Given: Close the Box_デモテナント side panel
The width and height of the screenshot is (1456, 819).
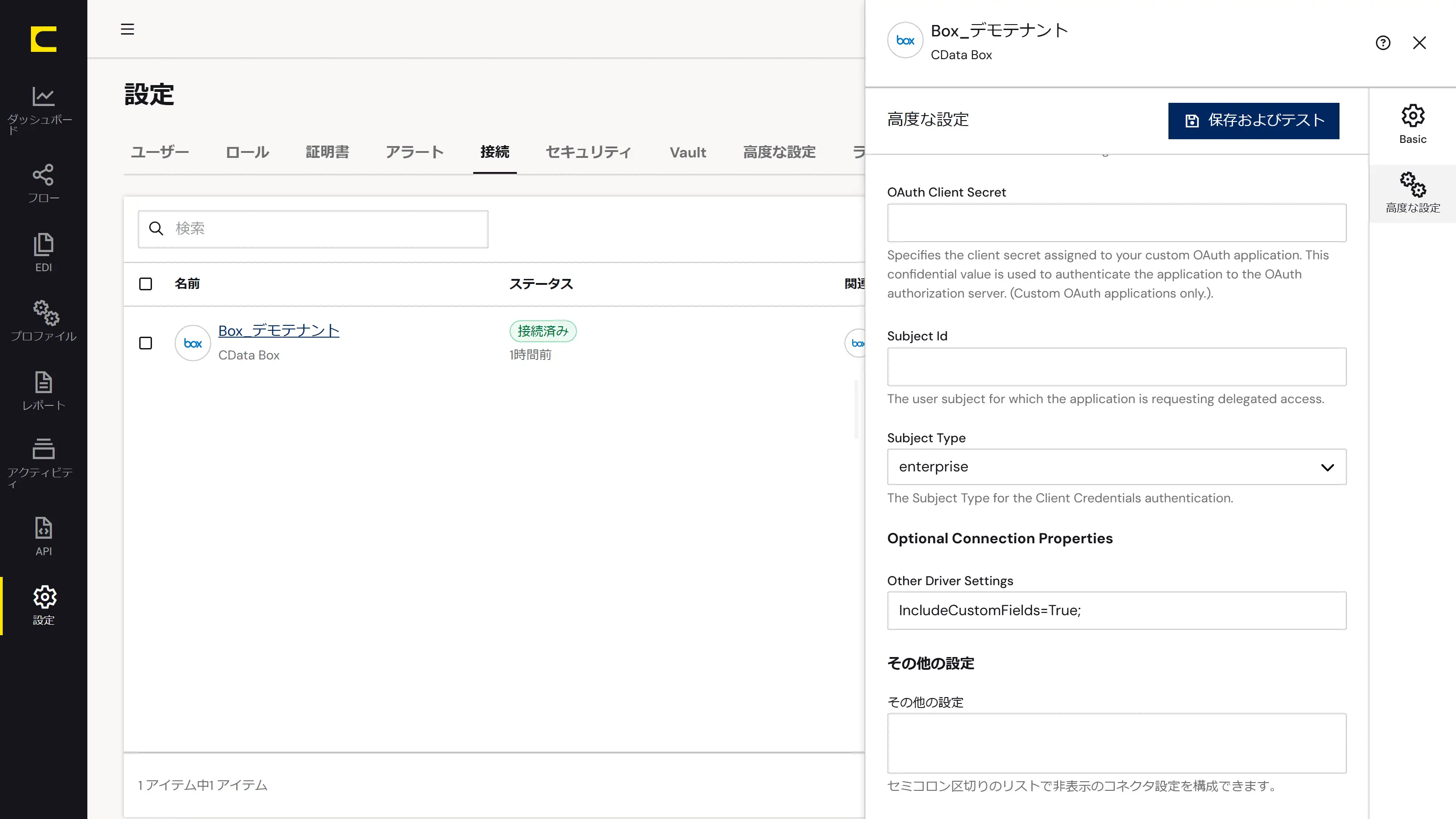Looking at the screenshot, I should point(1419,43).
